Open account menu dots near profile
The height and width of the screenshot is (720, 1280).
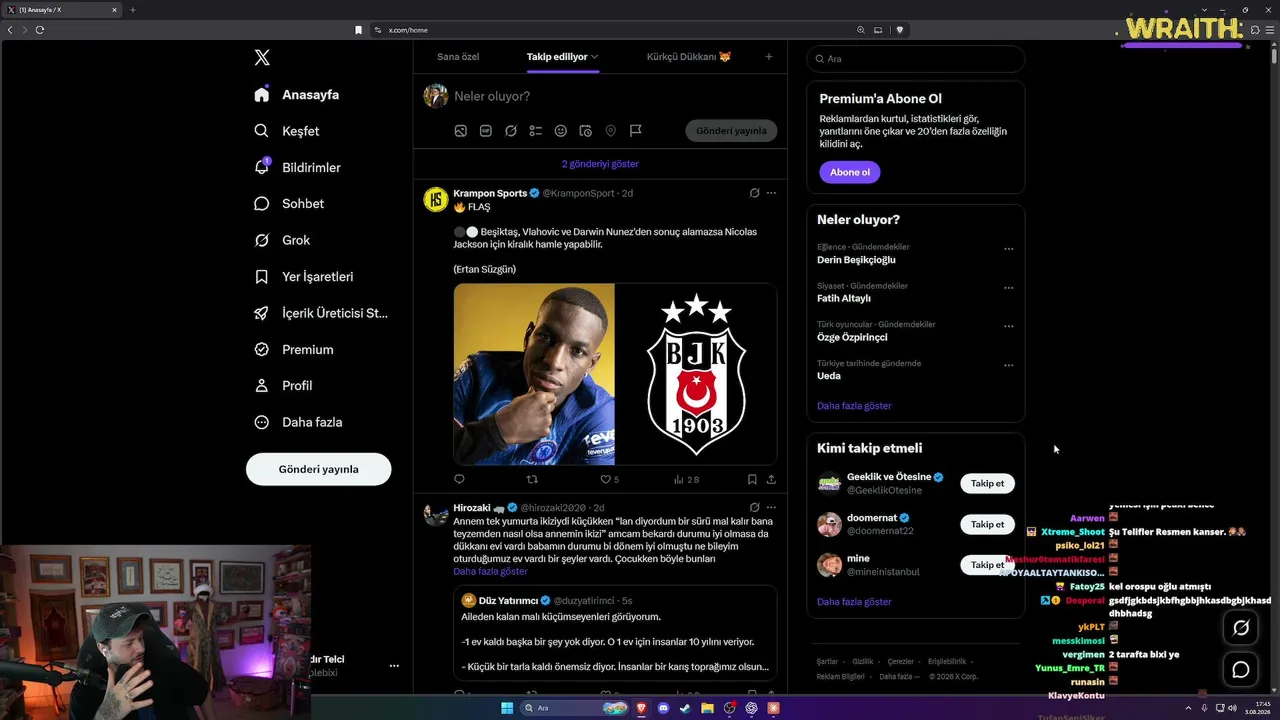pyautogui.click(x=394, y=666)
